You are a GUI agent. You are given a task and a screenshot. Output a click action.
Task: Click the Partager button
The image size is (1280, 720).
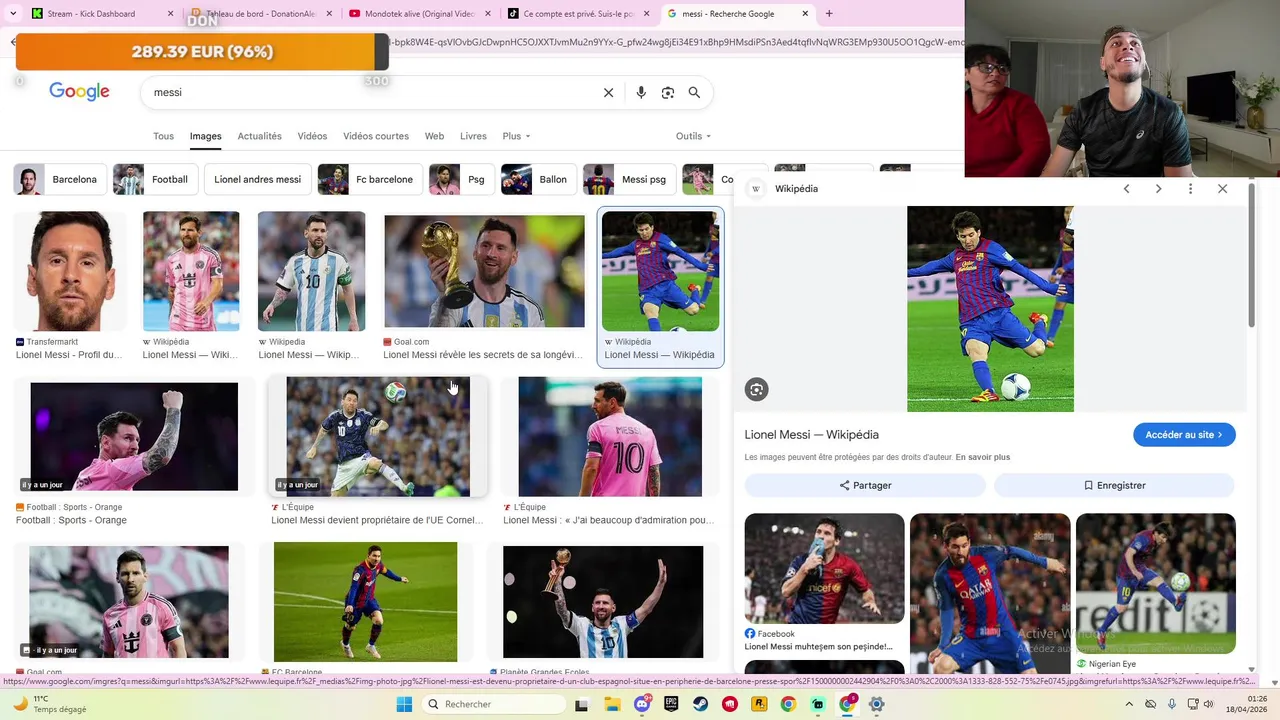coord(865,485)
